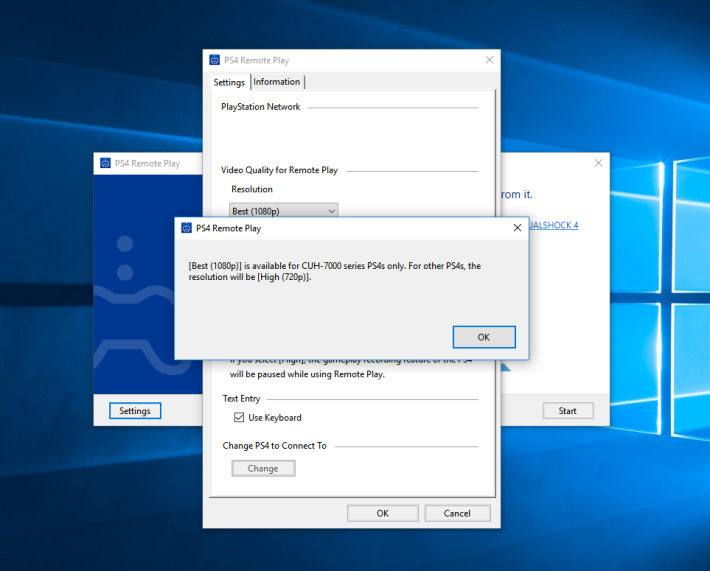Switch to the Information tab
The height and width of the screenshot is (571, 710).
pos(277,82)
